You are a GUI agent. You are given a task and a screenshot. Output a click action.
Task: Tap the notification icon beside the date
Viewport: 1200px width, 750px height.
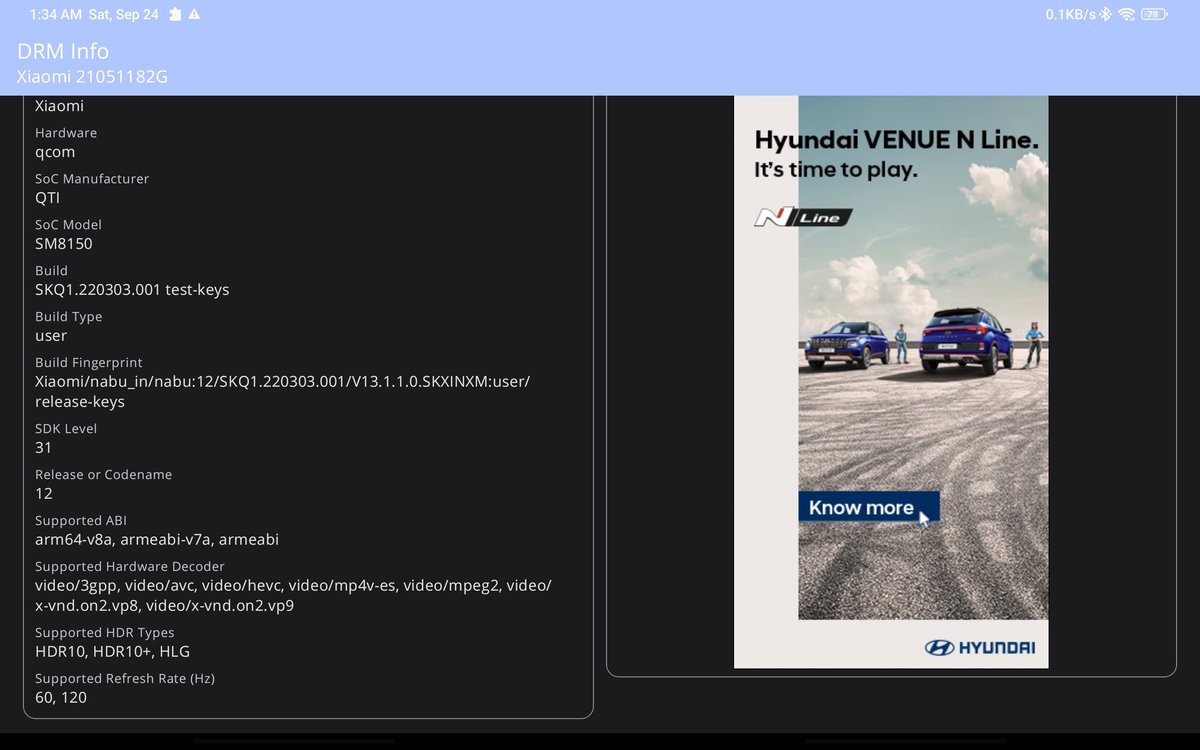click(x=175, y=14)
